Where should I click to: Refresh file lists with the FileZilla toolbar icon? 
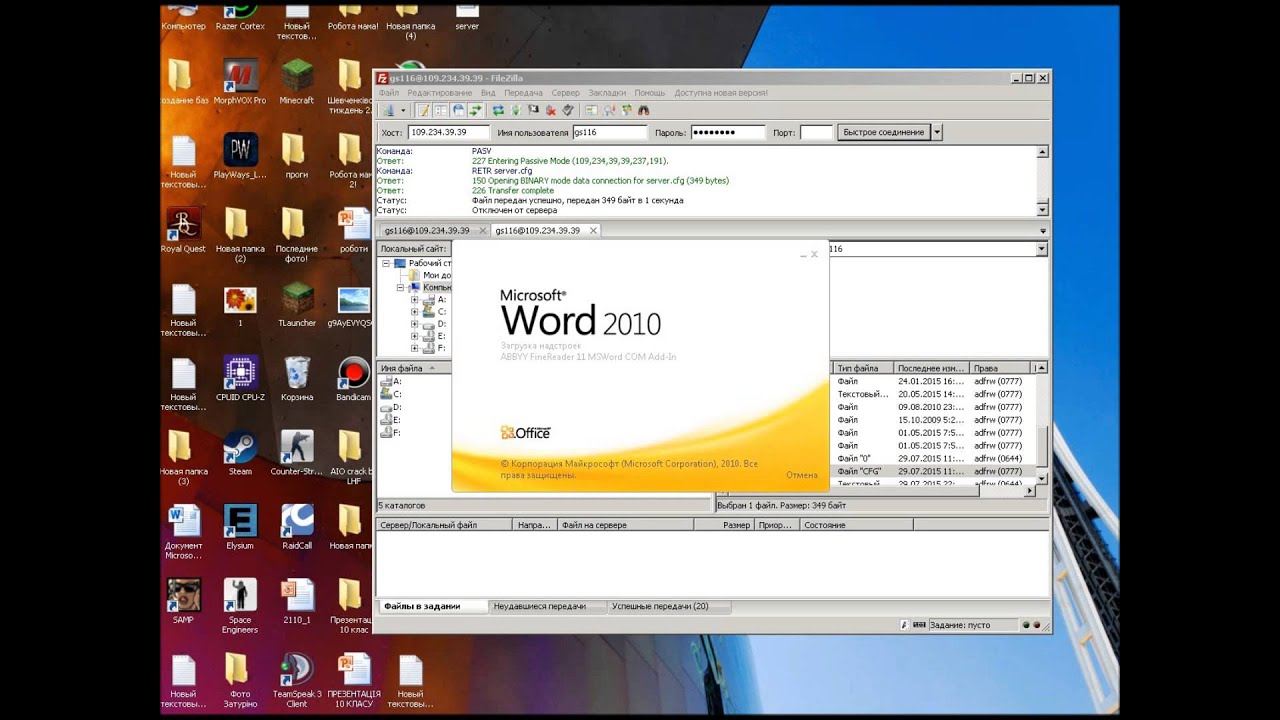click(498, 110)
